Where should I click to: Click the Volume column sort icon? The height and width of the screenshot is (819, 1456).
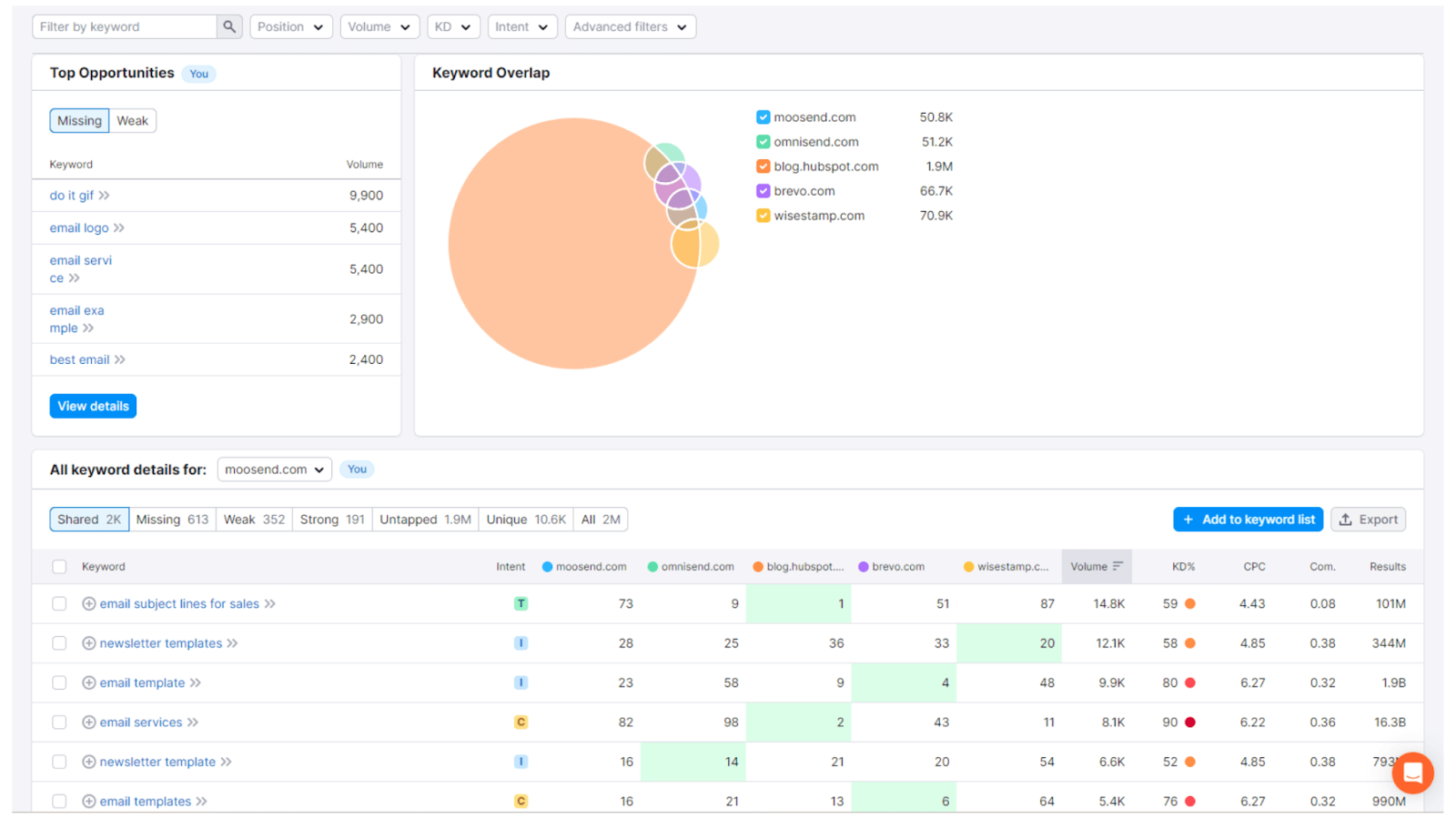pos(1118,566)
